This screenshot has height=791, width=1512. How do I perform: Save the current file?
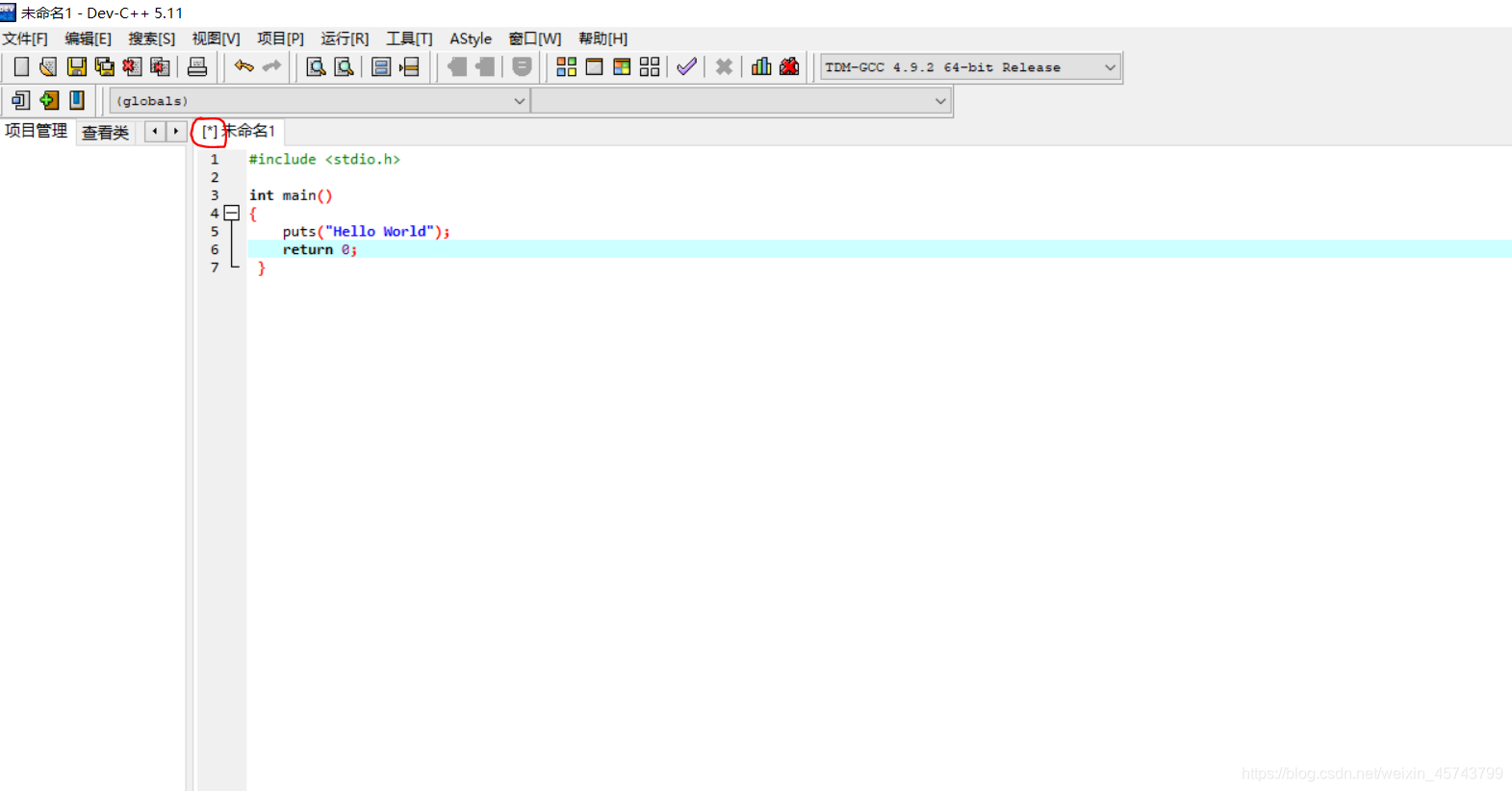pos(76,66)
